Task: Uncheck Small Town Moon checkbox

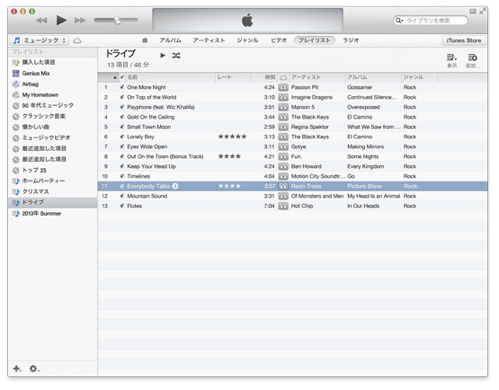Action: click(122, 127)
